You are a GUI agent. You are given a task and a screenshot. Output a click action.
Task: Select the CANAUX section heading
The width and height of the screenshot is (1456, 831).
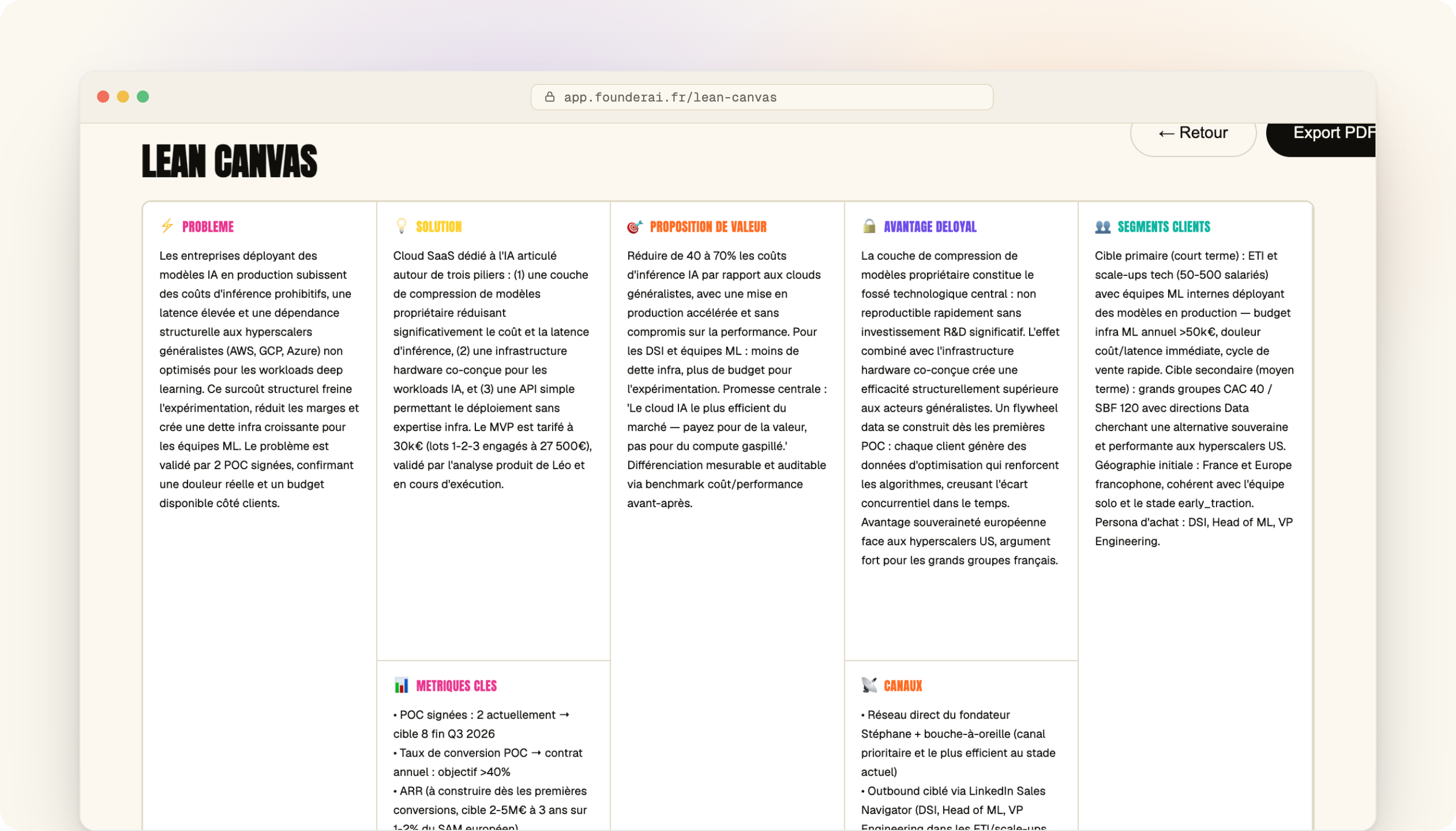tap(902, 685)
